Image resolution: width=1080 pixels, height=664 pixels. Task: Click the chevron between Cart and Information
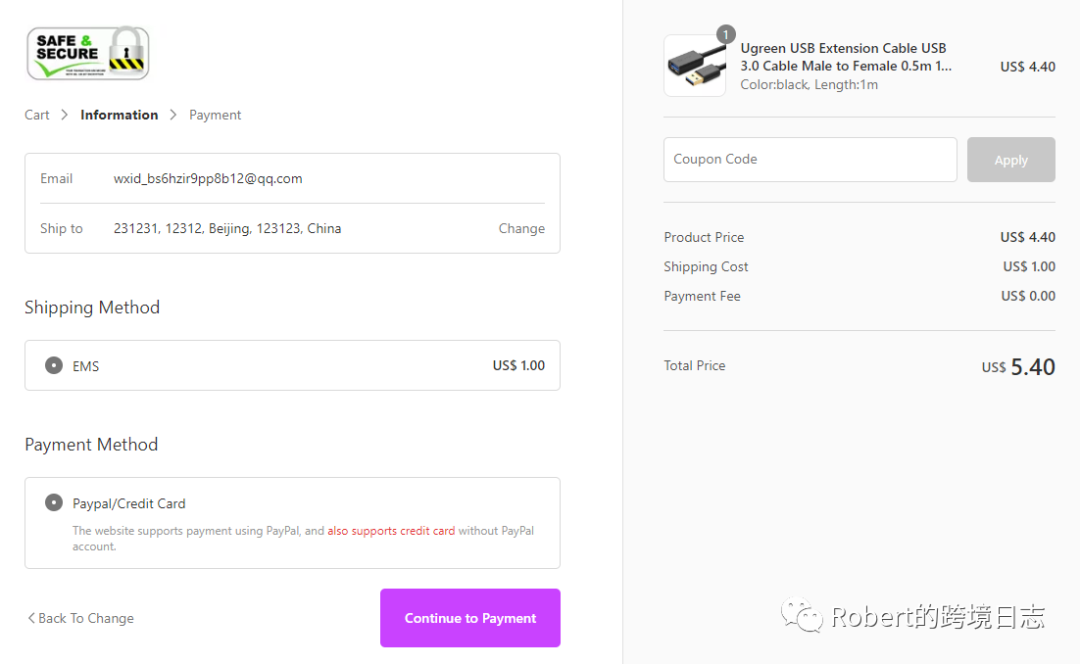click(64, 115)
